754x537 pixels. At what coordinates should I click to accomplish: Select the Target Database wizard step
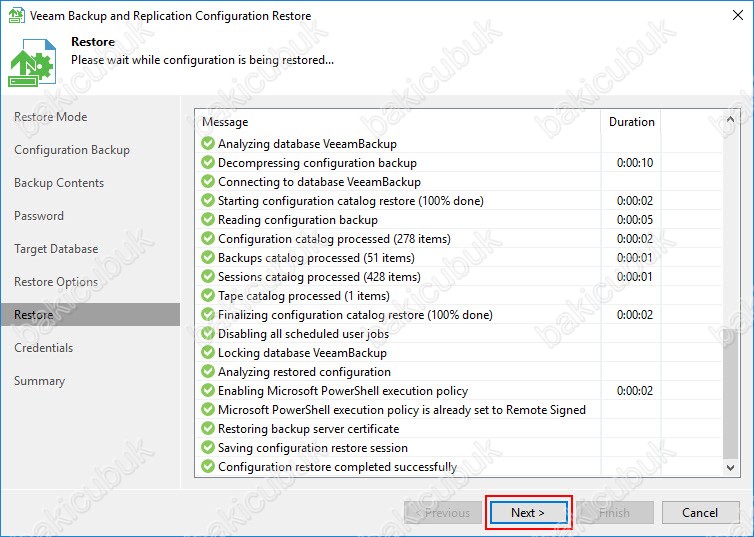pos(56,249)
